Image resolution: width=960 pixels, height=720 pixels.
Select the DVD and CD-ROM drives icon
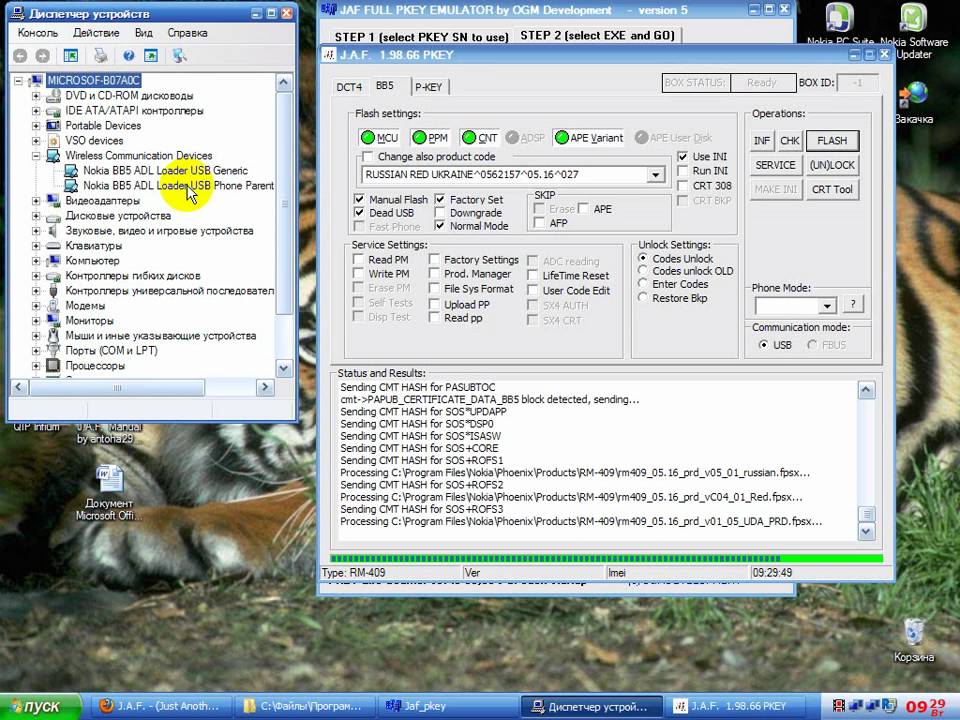click(x=53, y=96)
